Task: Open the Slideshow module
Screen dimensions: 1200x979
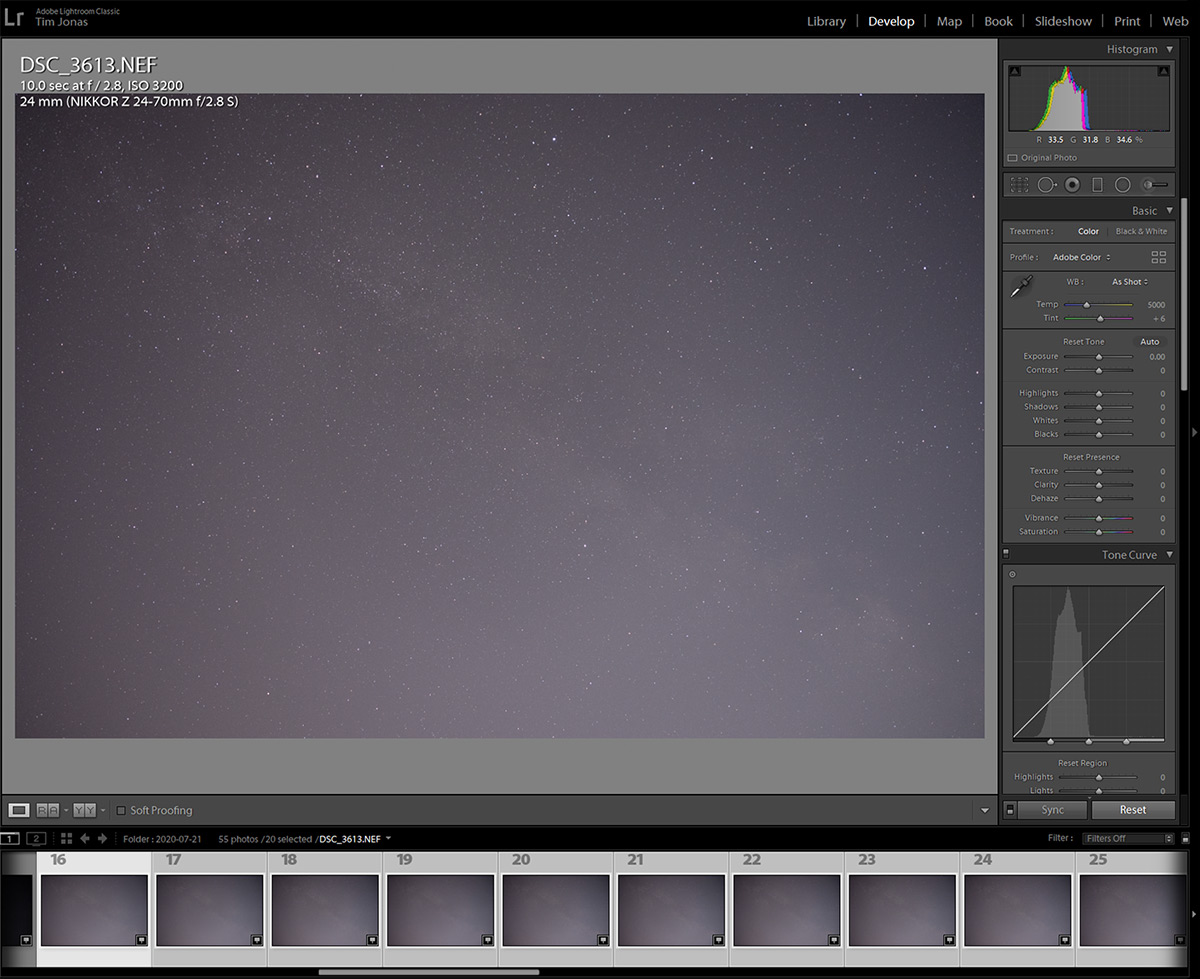Action: (1063, 20)
